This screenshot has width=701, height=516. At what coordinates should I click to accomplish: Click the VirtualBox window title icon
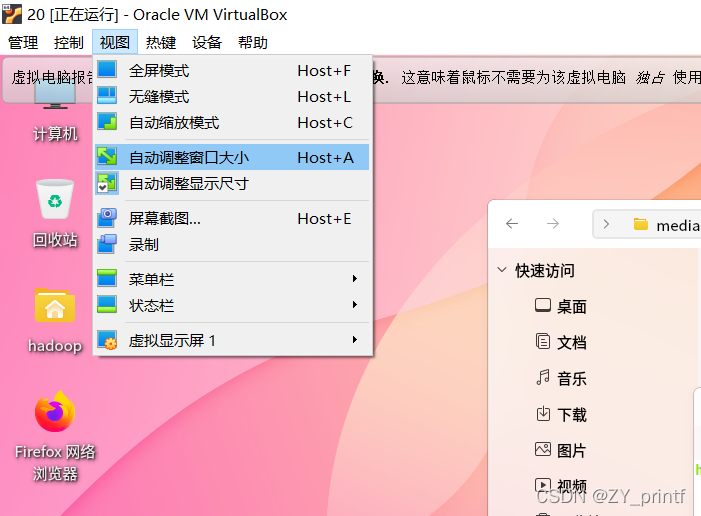pos(12,14)
